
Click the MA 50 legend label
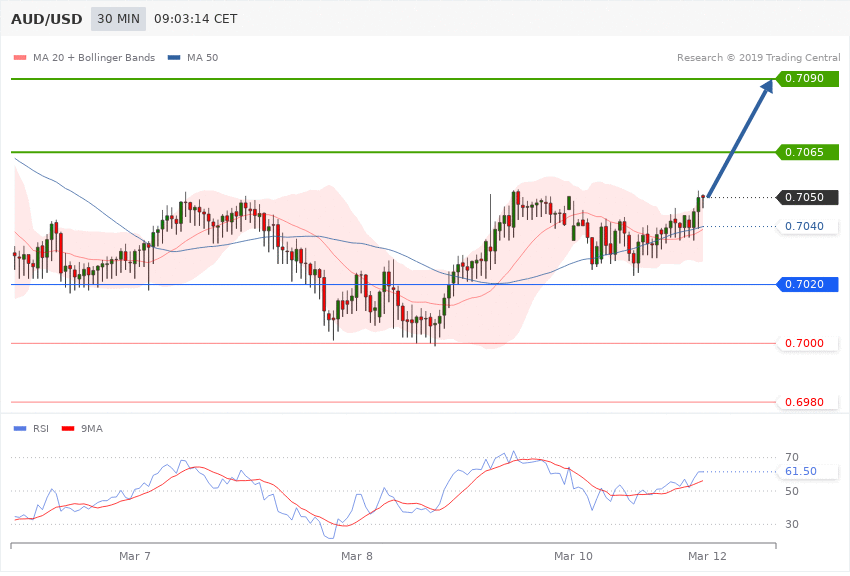pyautogui.click(x=203, y=57)
